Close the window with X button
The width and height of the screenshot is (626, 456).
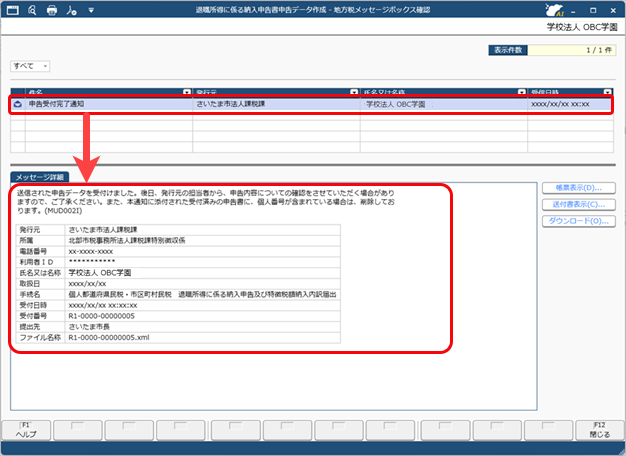[x=614, y=10]
